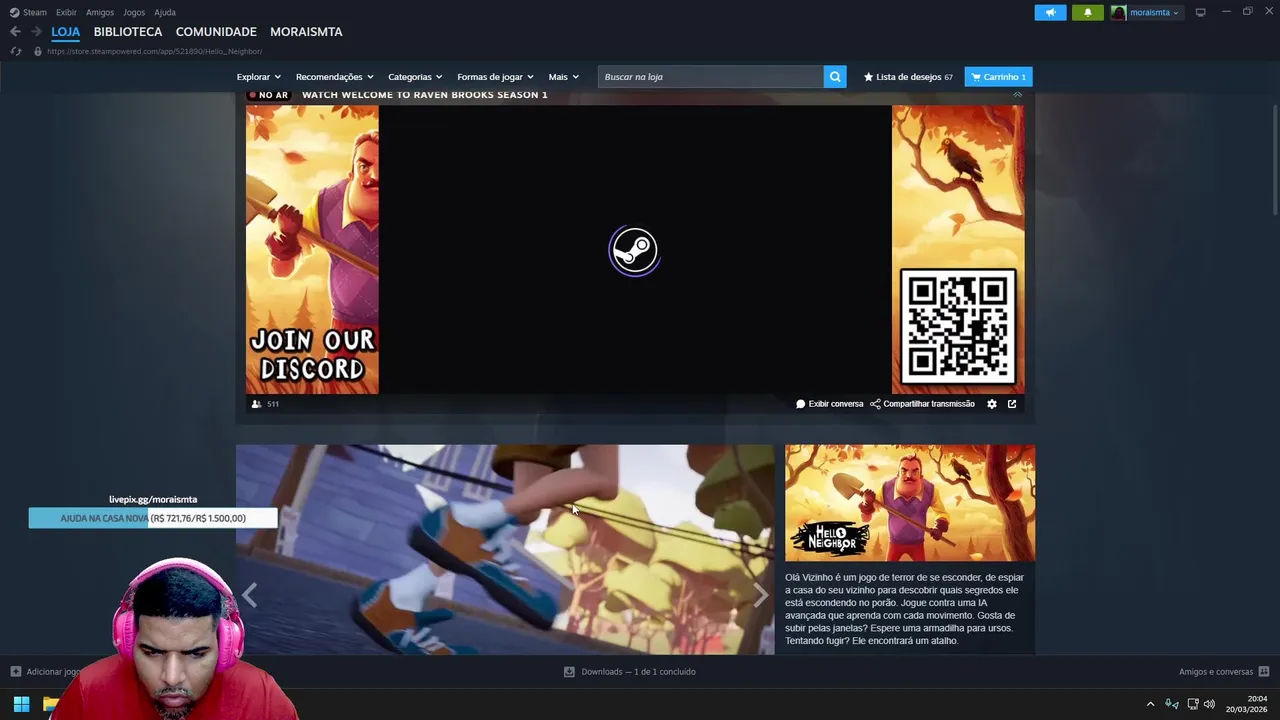Click the broadcast title Watch Welcome to Raven Brooks

tap(425, 95)
